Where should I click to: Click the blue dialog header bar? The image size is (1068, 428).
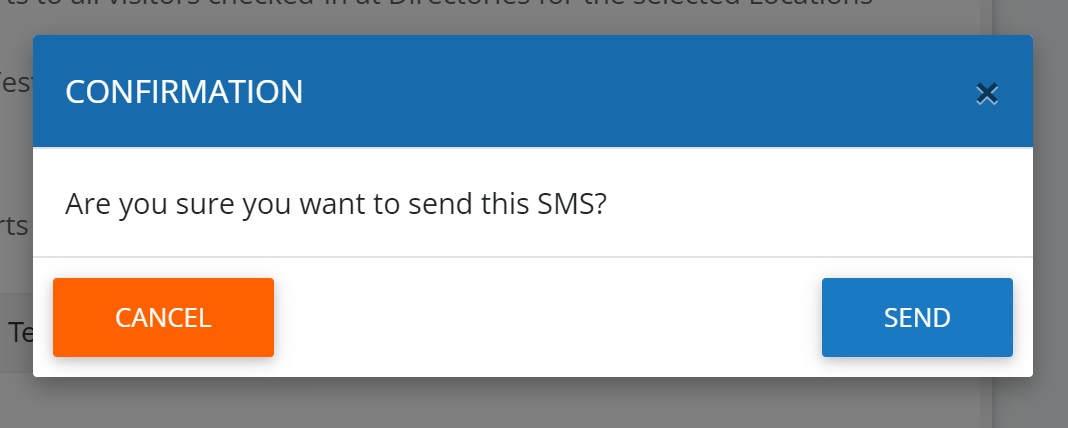pos(533,91)
